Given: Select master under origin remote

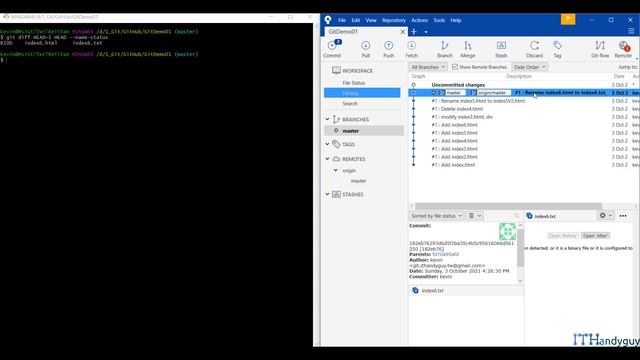Looking at the screenshot, I should click(358, 181).
